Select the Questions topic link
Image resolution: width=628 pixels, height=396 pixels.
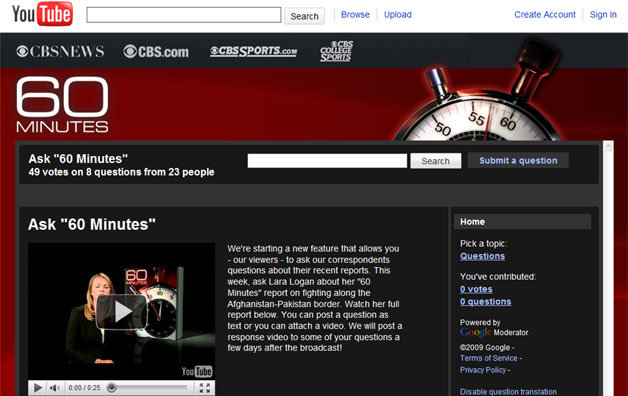[x=482, y=256]
